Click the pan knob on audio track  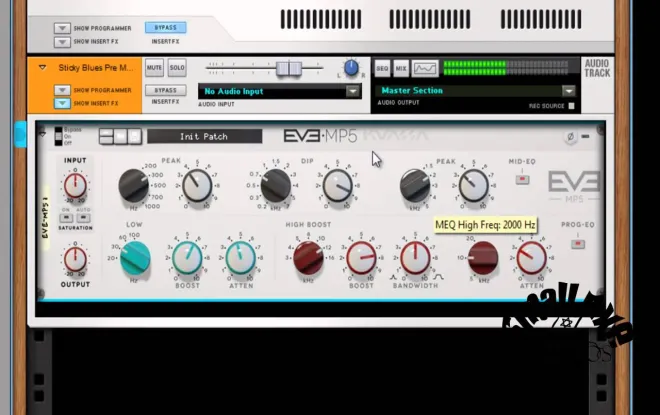coord(351,68)
